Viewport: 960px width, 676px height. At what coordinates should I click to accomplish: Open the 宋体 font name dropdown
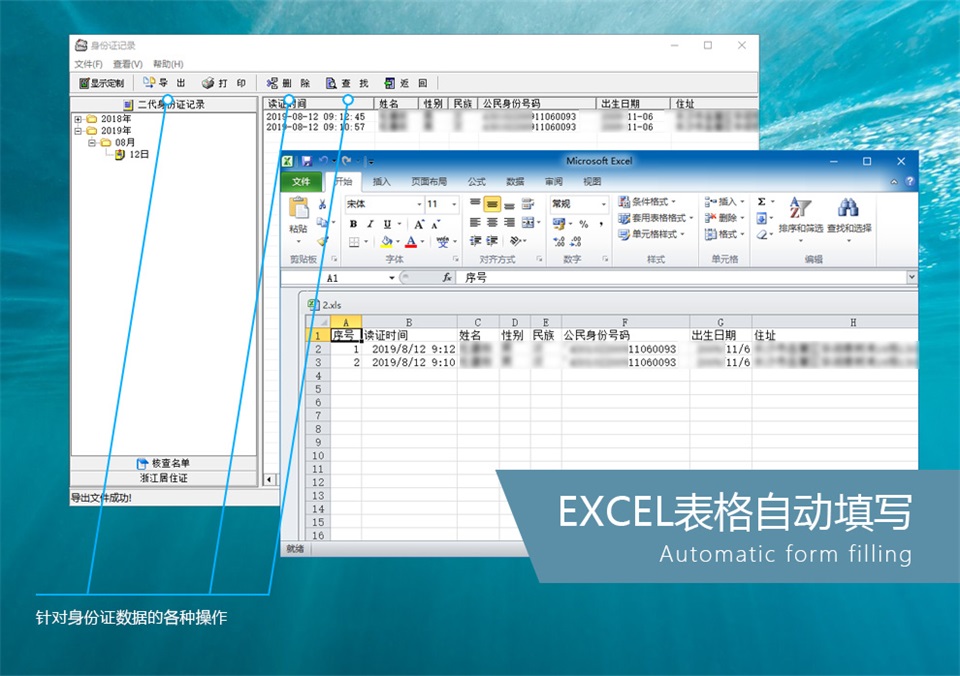(419, 204)
